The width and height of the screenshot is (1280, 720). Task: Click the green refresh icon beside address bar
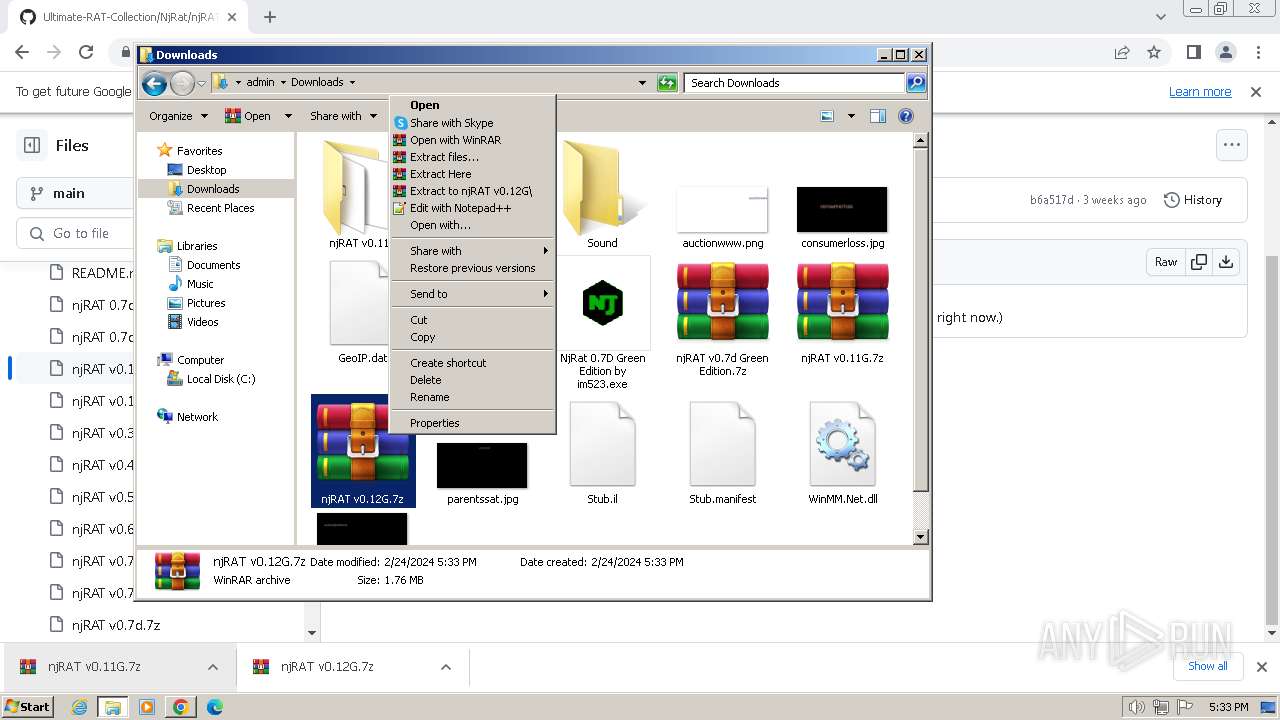coord(667,83)
